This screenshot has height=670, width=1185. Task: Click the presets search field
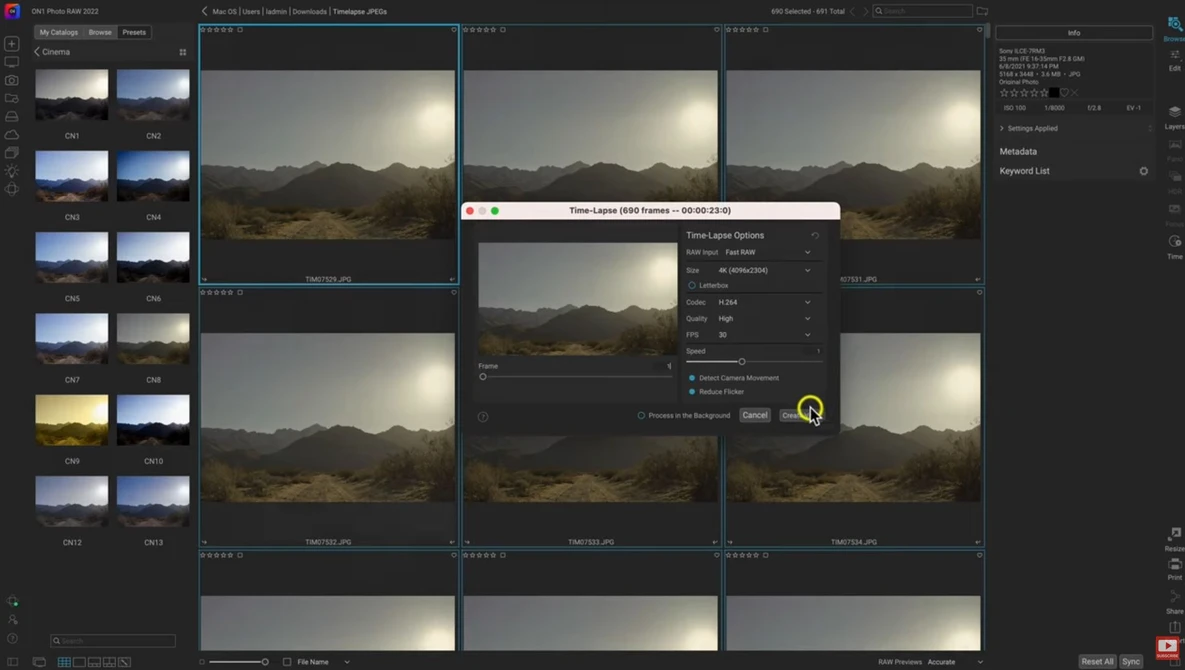pyautogui.click(x=113, y=641)
